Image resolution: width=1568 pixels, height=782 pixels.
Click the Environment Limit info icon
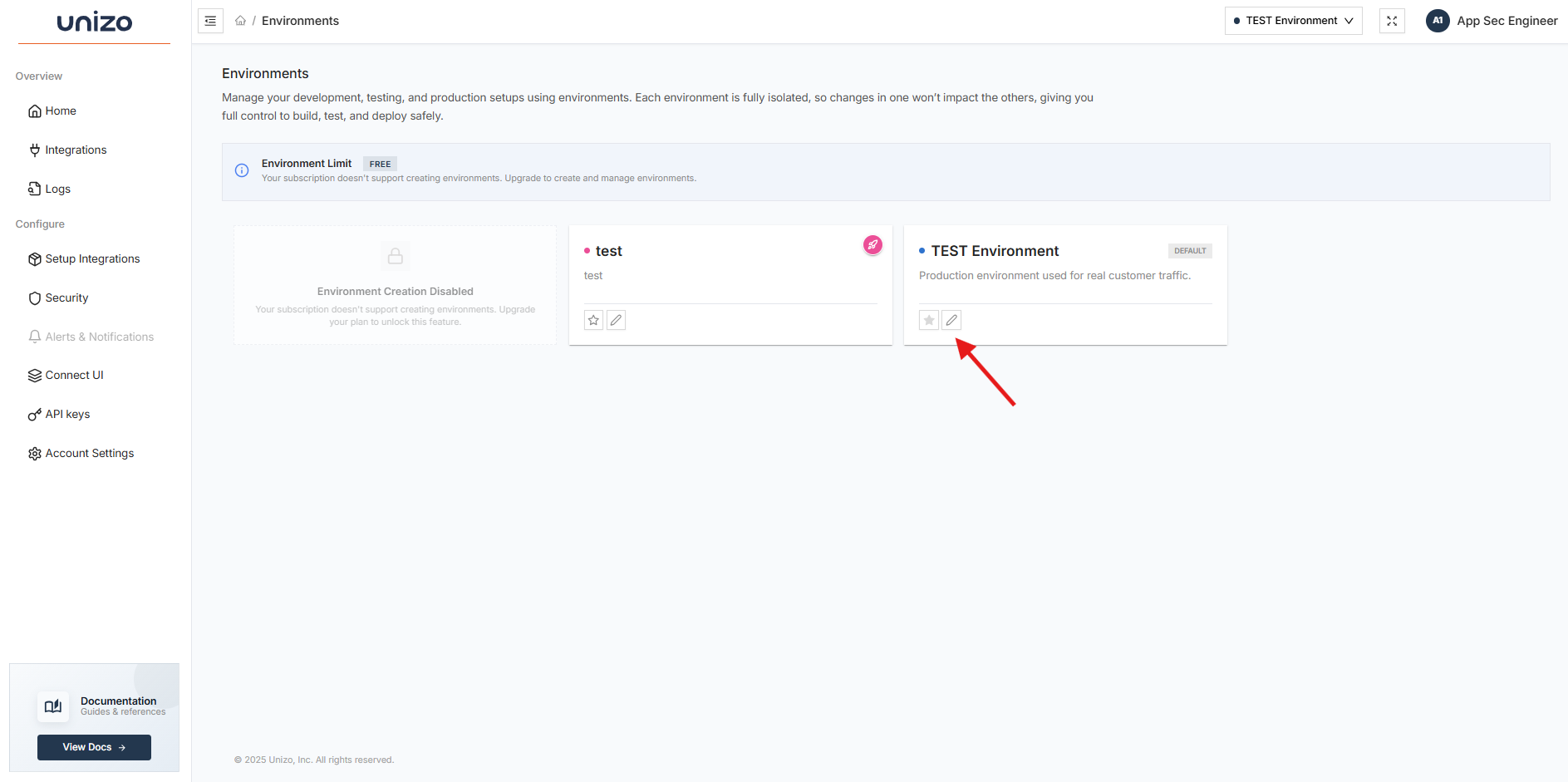(x=242, y=170)
